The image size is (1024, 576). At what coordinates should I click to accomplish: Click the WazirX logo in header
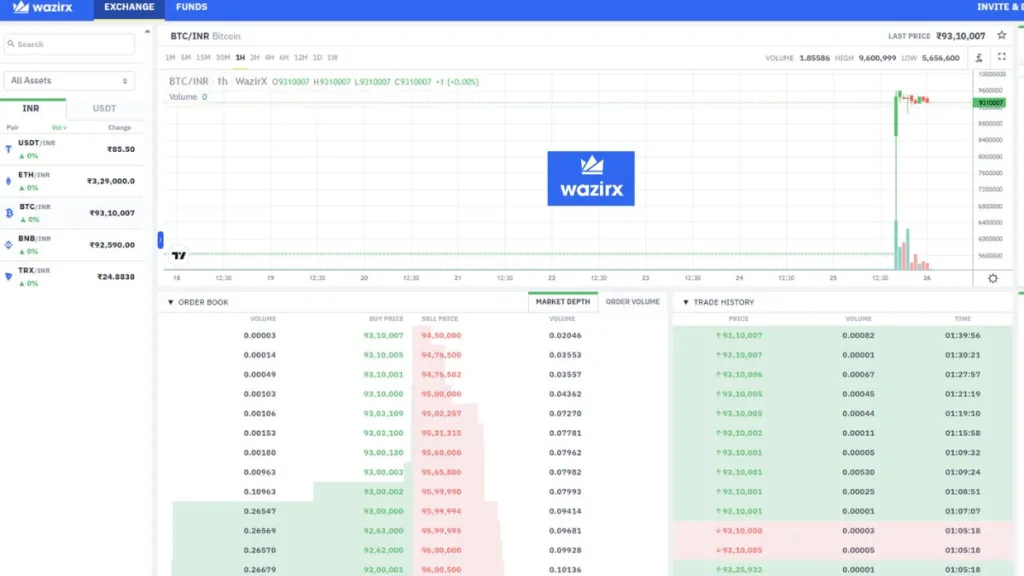(x=42, y=8)
